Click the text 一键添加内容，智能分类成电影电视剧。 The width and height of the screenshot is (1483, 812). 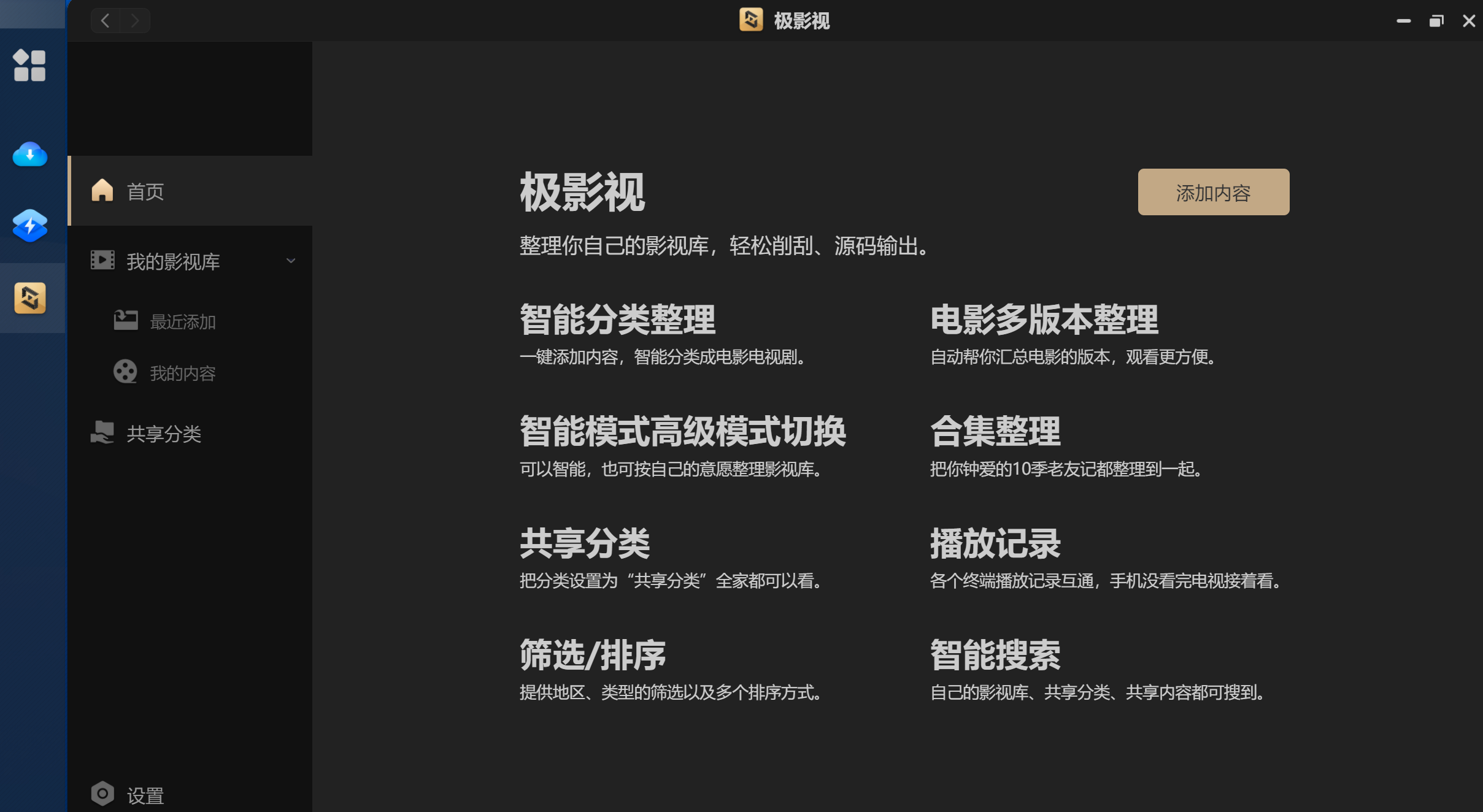[x=663, y=357]
